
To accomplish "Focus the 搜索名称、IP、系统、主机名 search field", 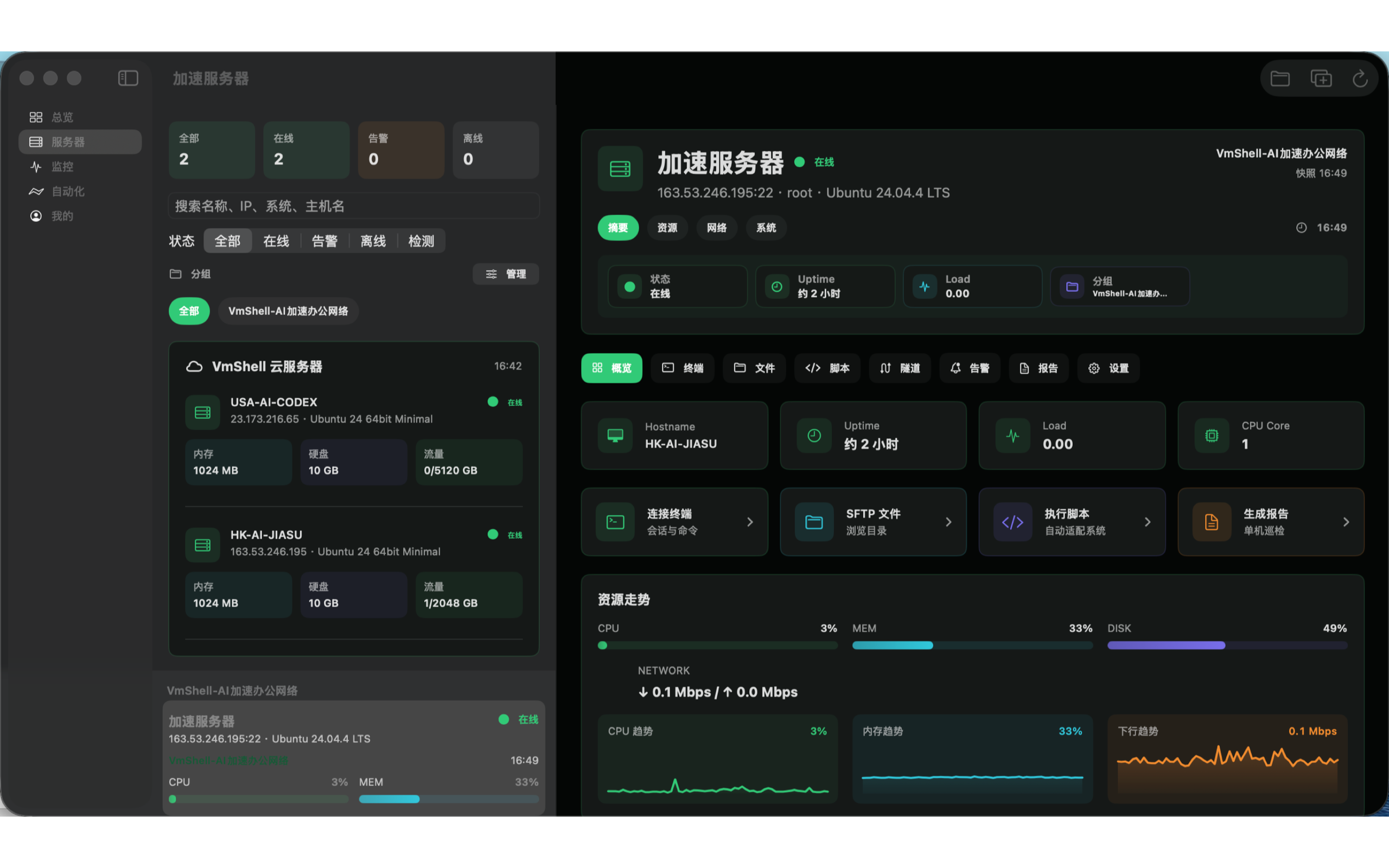I will pos(354,206).
